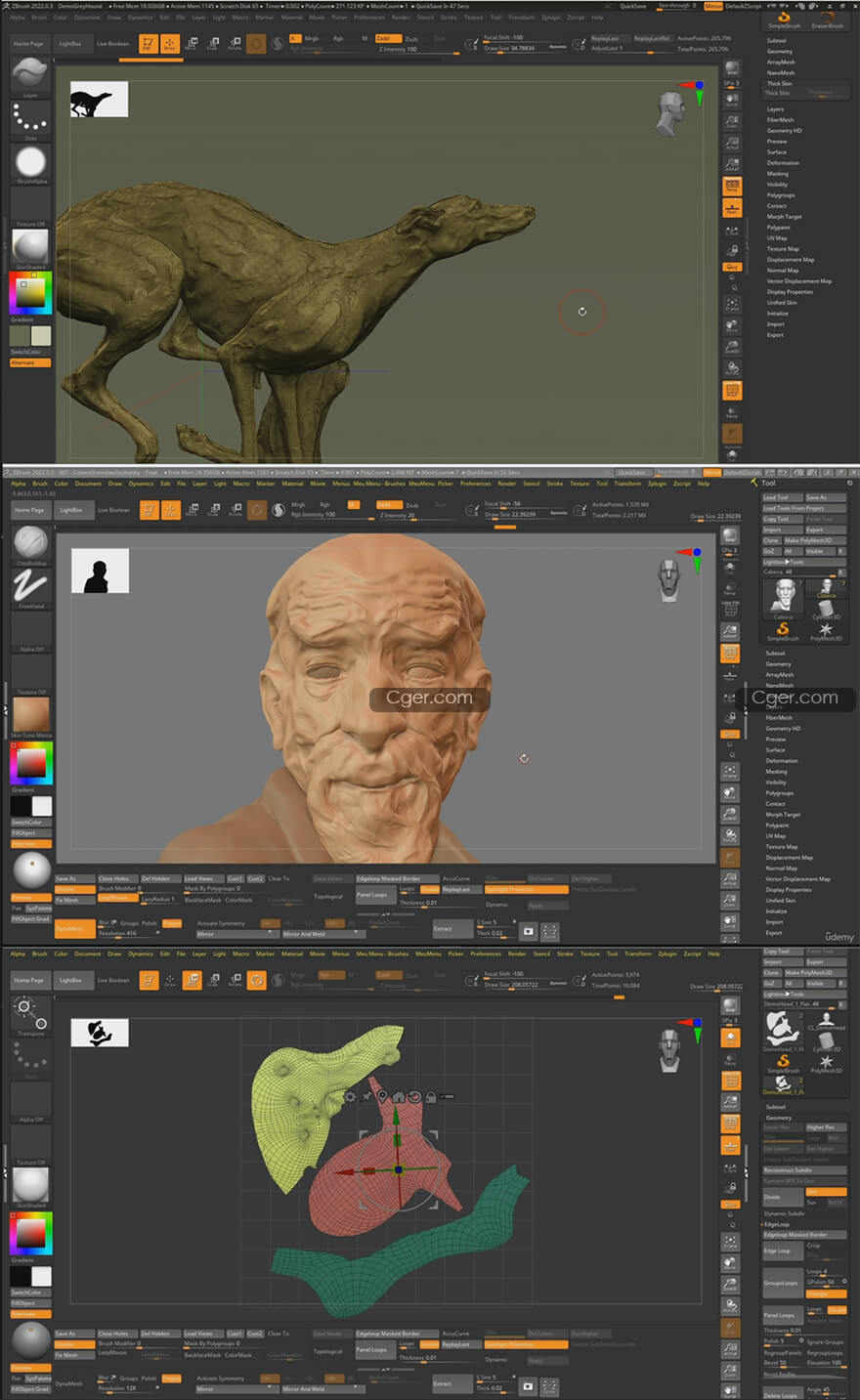Choose the Move tool icon in greyhound window
This screenshot has width=860, height=1400.
pyautogui.click(x=192, y=44)
